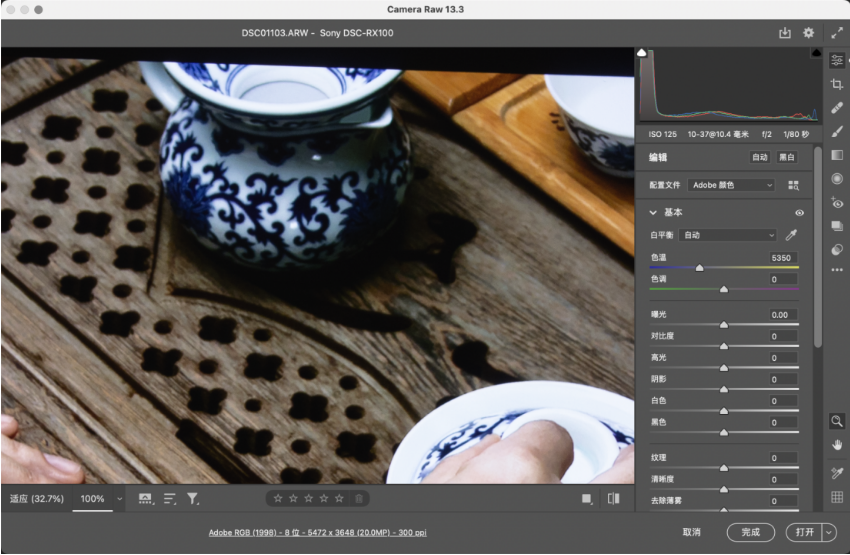Toggle before/after comparison view
This screenshot has height=555, width=850.
point(613,498)
